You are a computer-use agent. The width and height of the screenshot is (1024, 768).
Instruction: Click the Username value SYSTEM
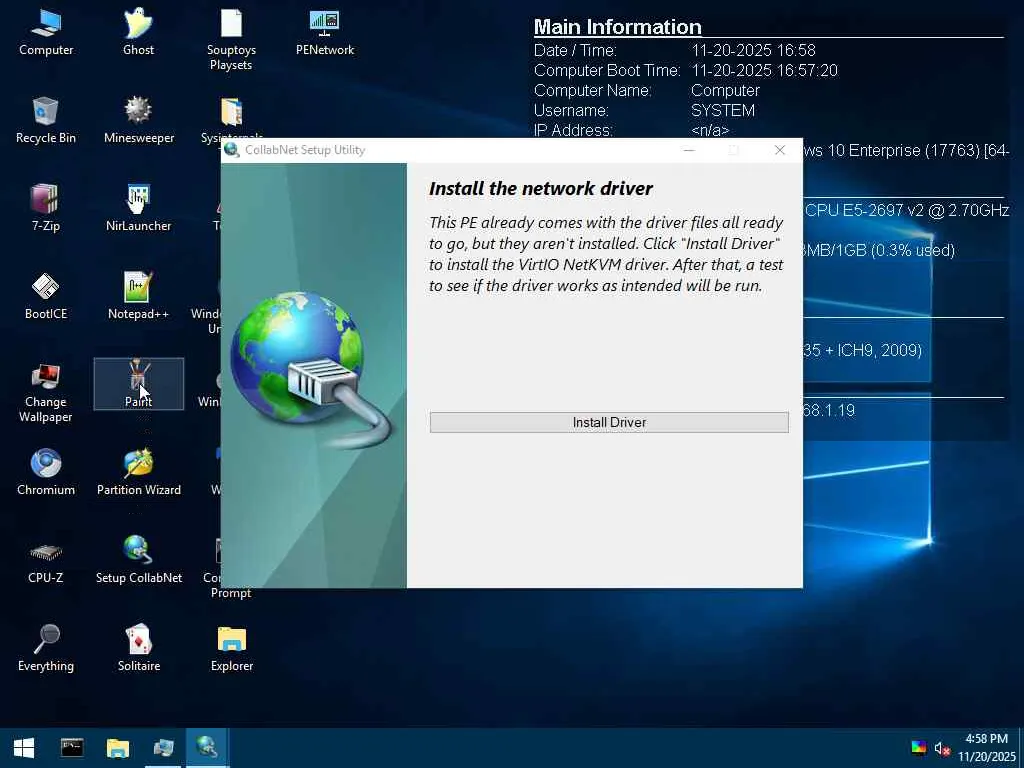[723, 110]
